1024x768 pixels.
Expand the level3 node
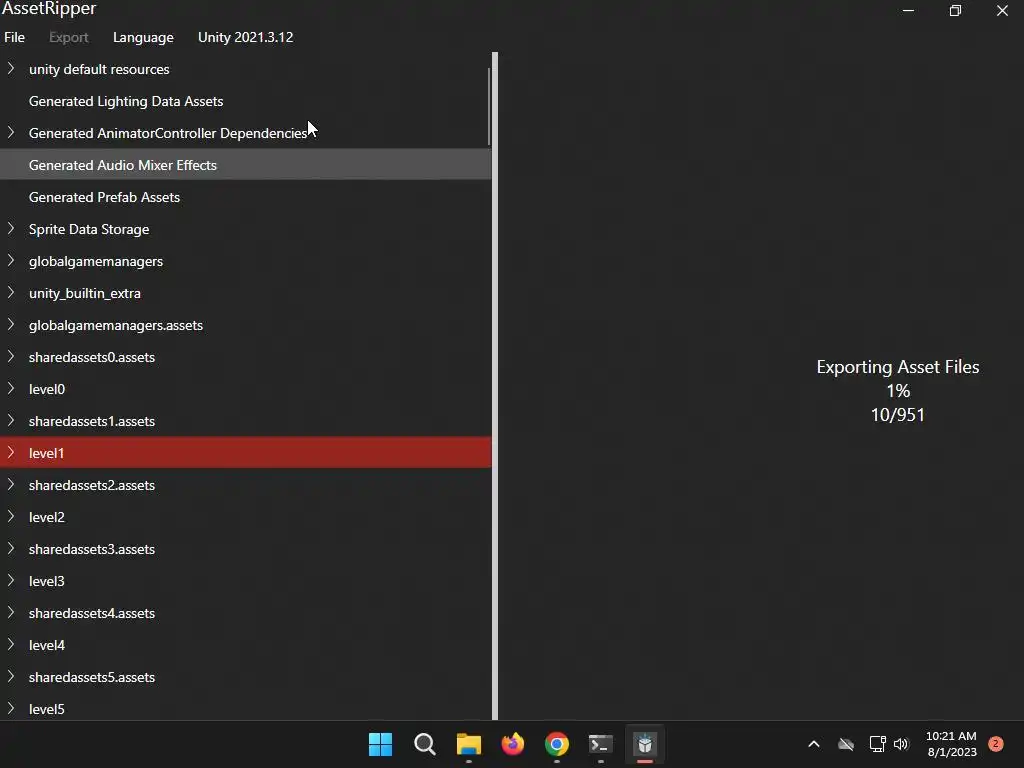click(10, 580)
